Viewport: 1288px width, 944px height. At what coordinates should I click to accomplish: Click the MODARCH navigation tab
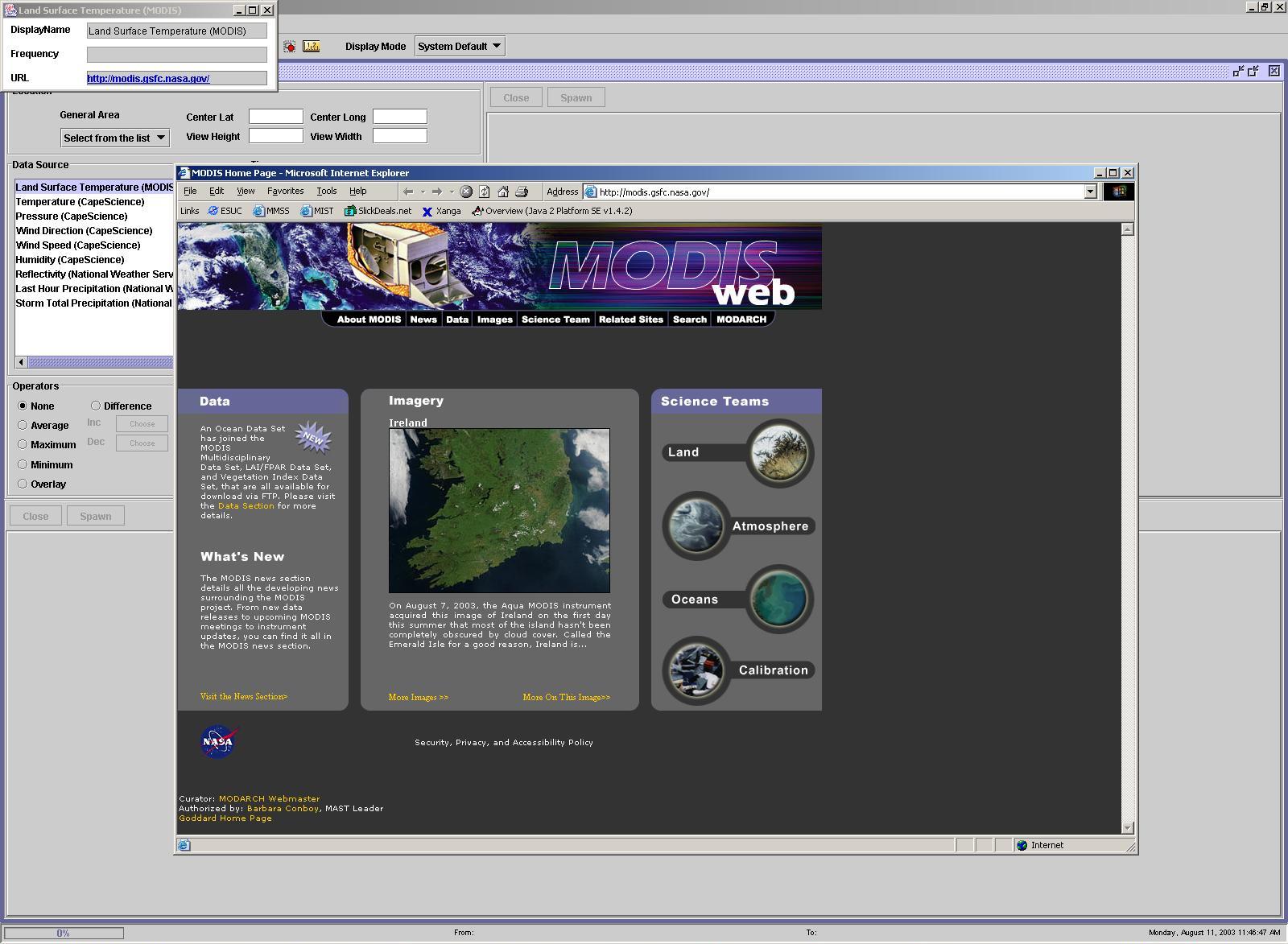(x=741, y=319)
